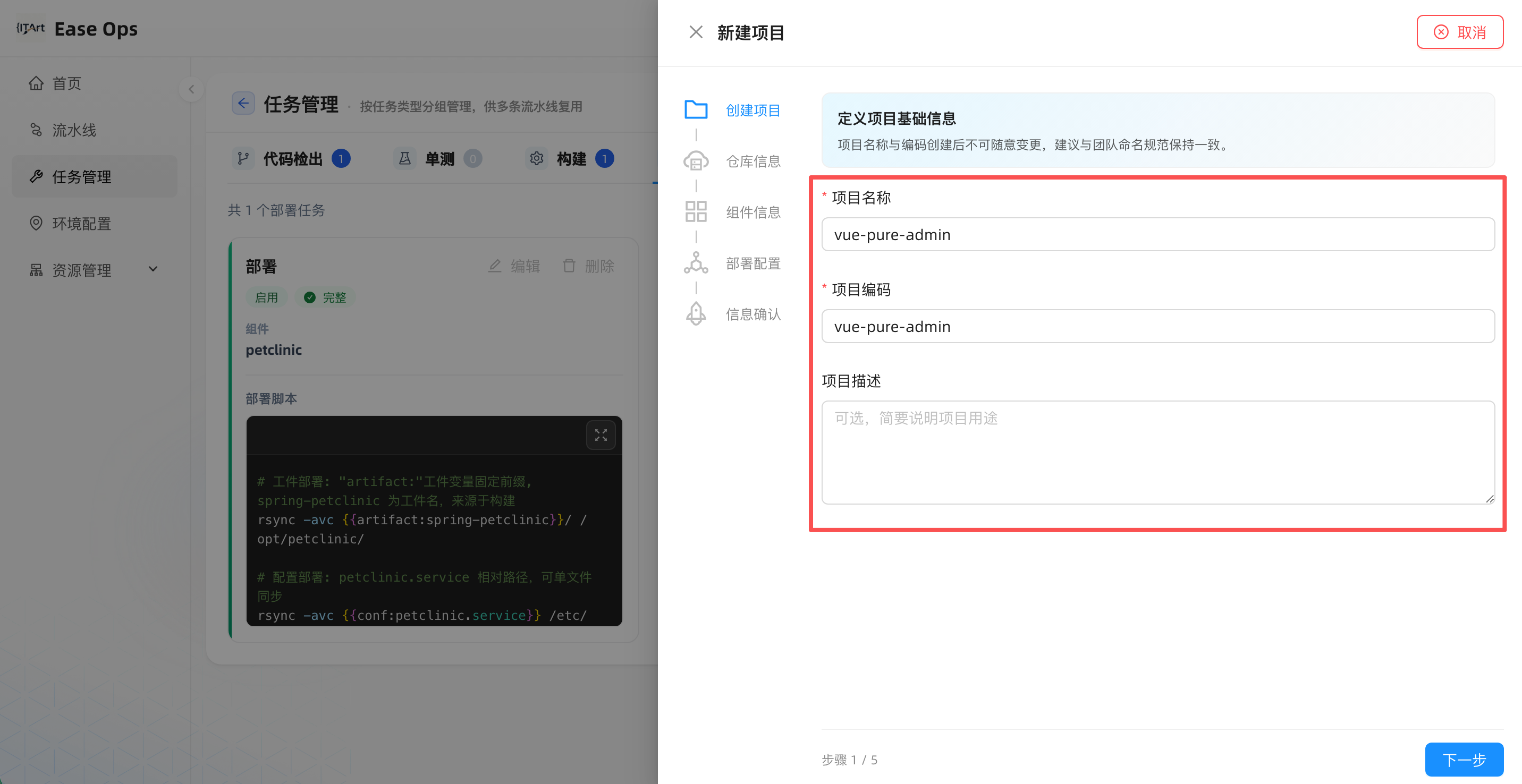Open the 构建 tab
Image resolution: width=1522 pixels, height=784 pixels.
pyautogui.click(x=570, y=159)
